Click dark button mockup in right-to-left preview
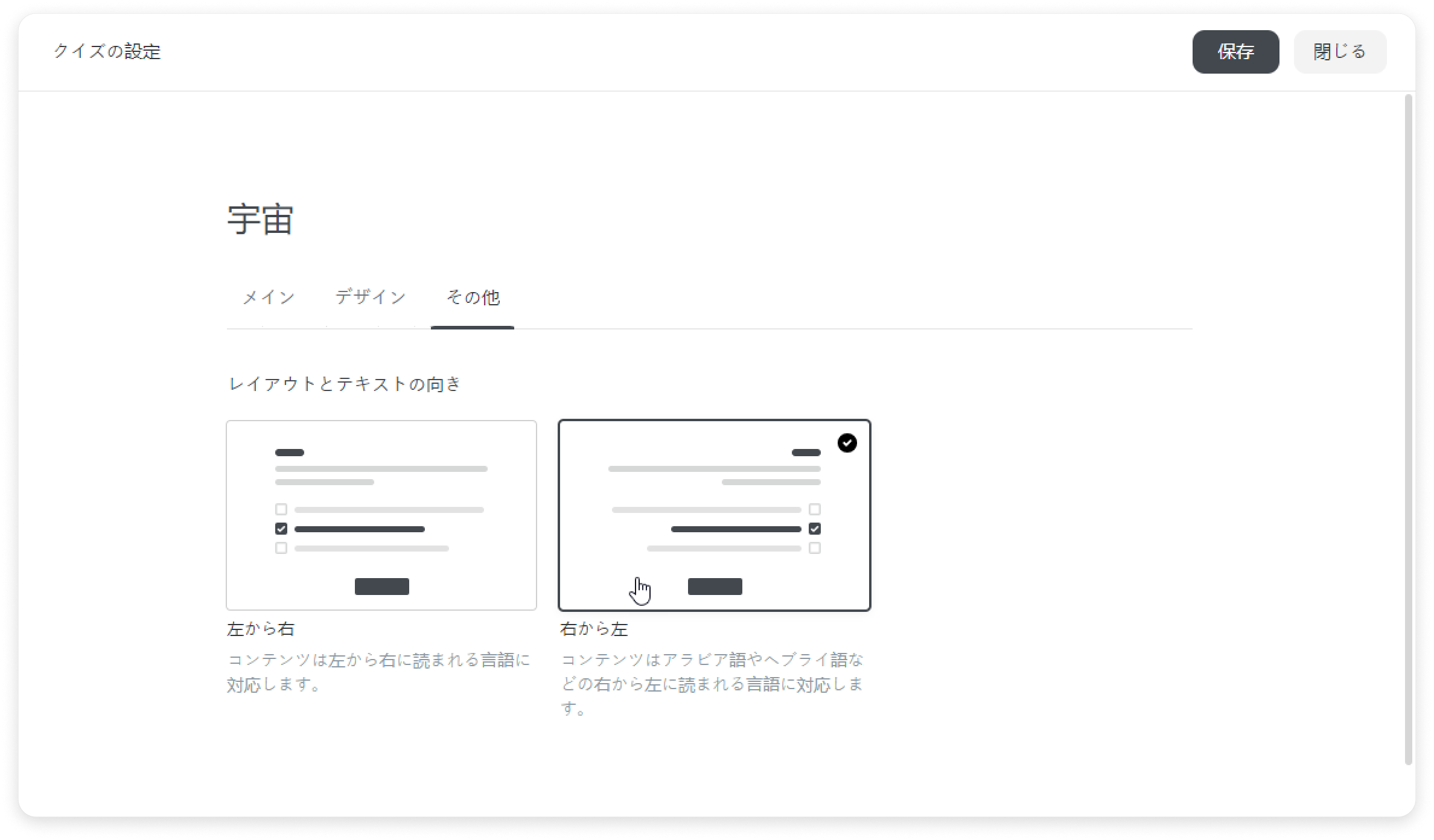Viewport: 1434px width, 840px height. tap(715, 587)
